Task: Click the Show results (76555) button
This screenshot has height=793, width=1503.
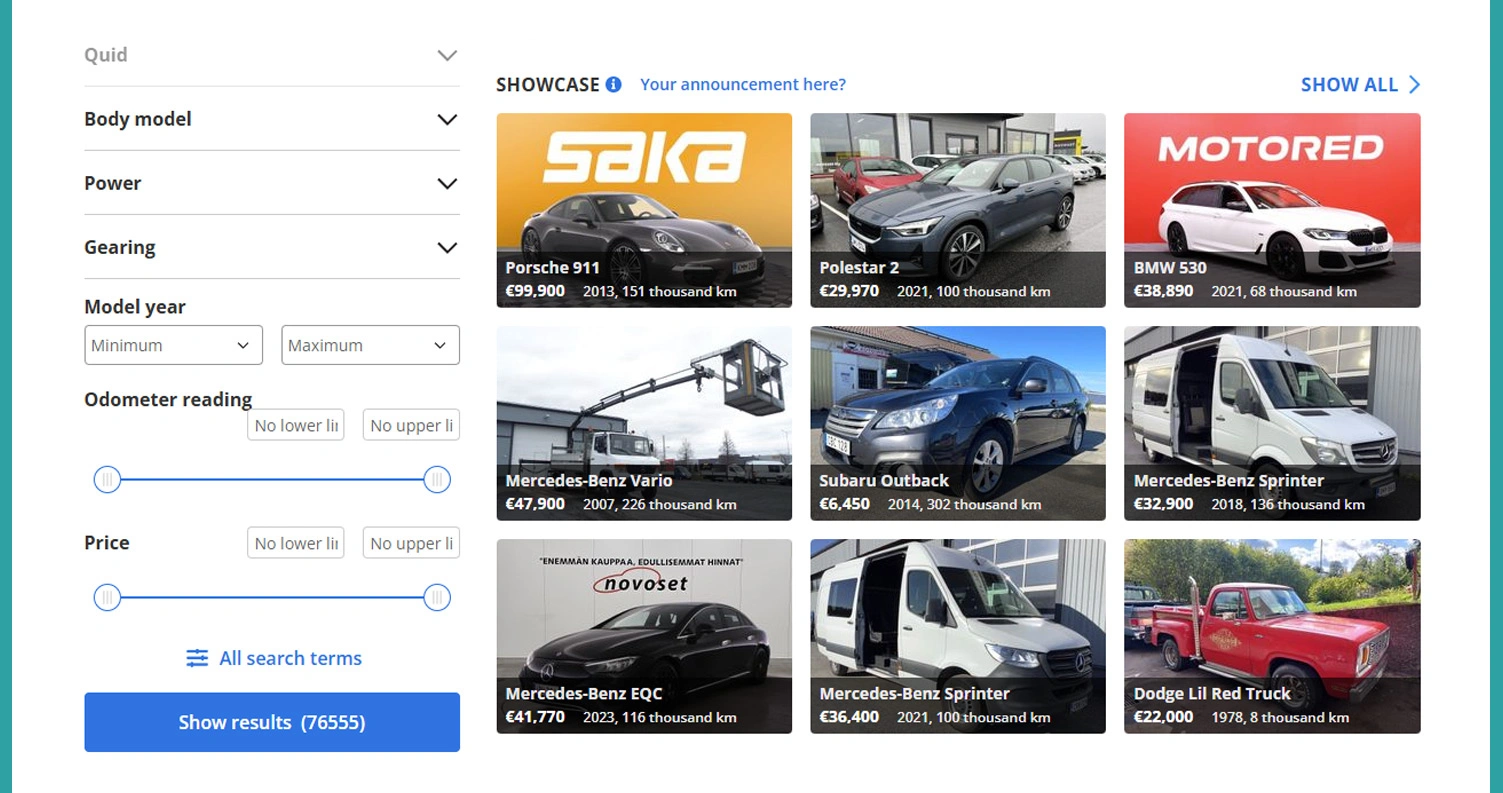Action: 271,721
